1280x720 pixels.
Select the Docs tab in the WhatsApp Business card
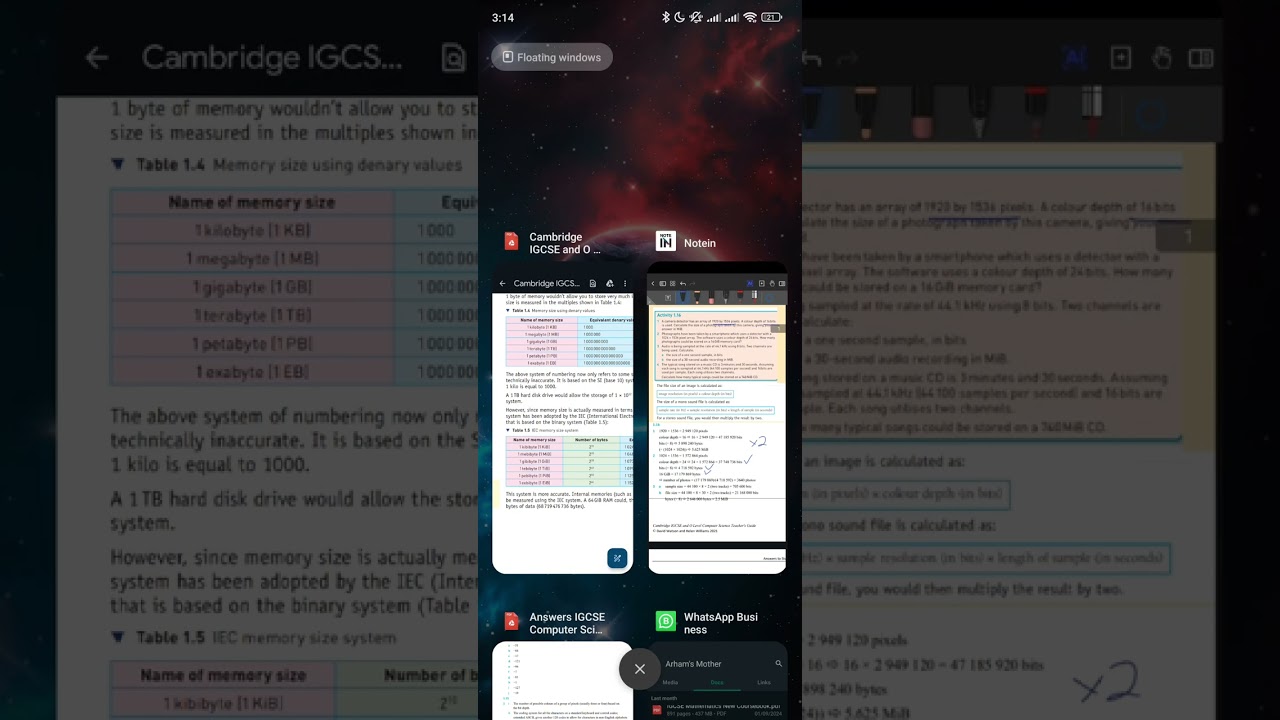pyautogui.click(x=717, y=682)
